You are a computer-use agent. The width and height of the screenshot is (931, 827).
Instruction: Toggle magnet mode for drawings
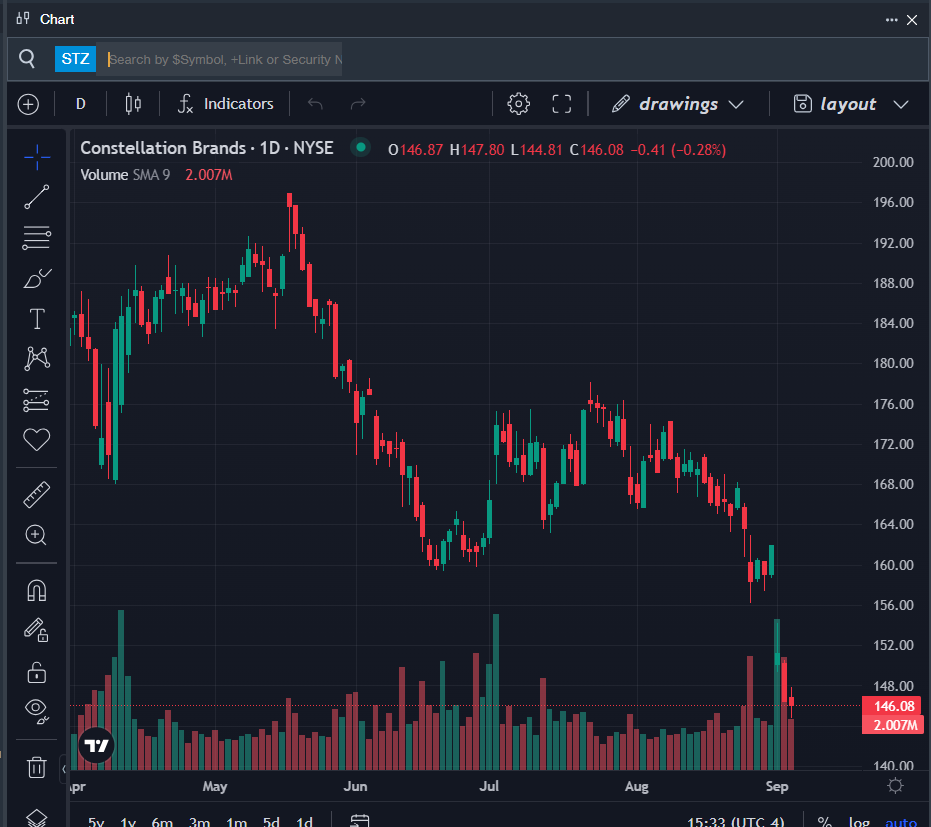click(37, 590)
